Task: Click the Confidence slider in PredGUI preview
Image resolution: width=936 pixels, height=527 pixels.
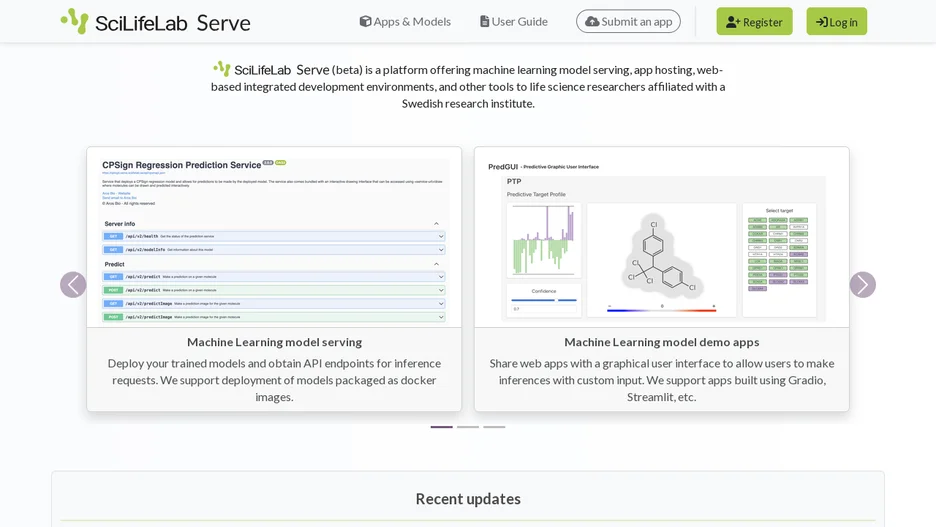Action: pyautogui.click(x=544, y=300)
